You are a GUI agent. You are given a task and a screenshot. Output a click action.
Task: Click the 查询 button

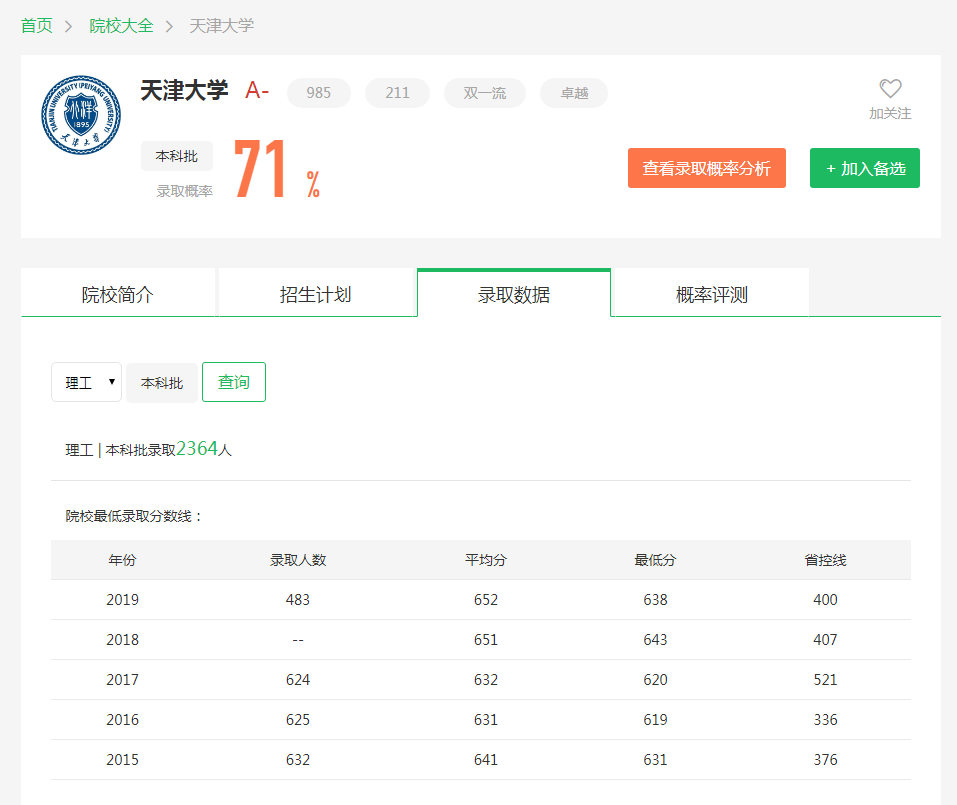pos(234,382)
